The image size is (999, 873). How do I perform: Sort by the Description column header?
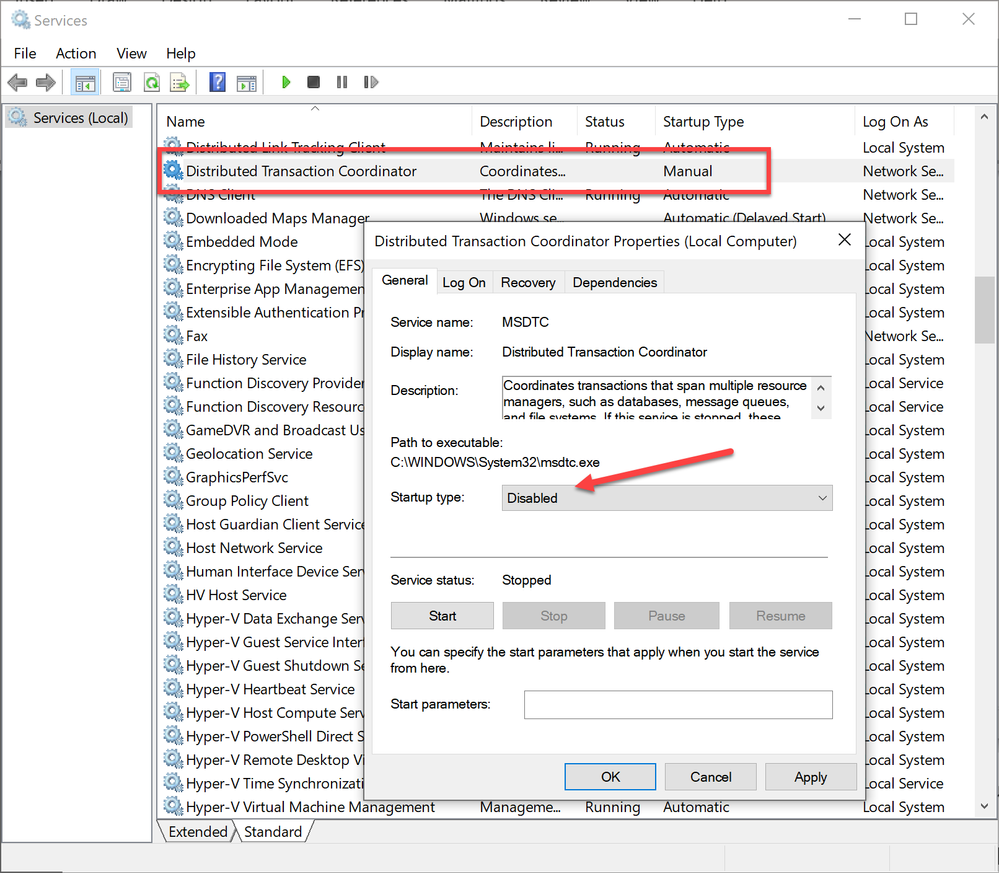[524, 121]
